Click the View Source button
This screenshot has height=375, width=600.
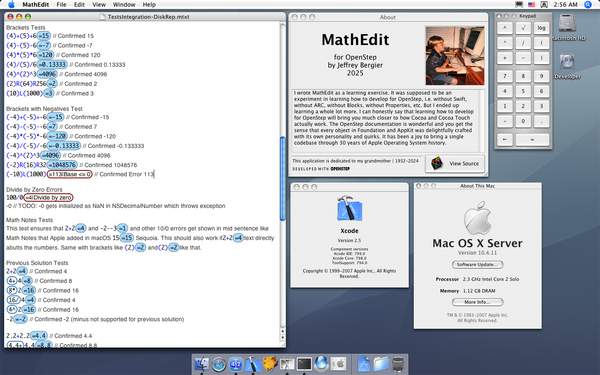pyautogui.click(x=455, y=164)
